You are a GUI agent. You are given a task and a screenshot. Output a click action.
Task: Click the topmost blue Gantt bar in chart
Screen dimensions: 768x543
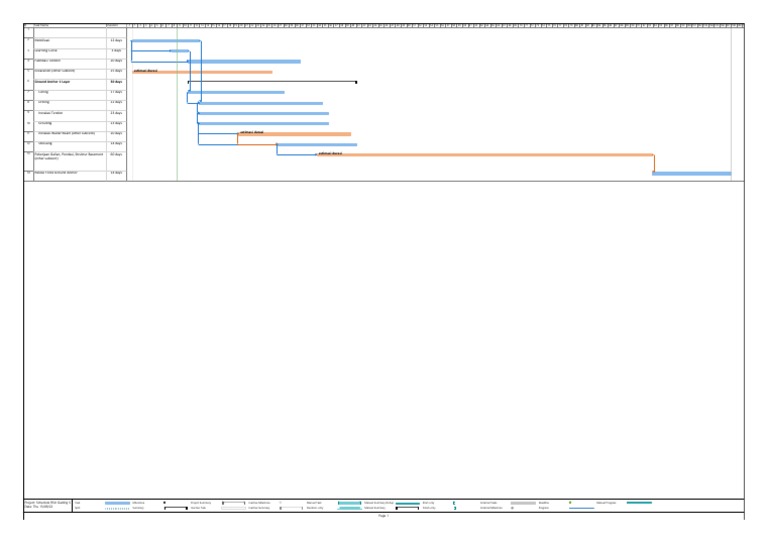pos(166,41)
